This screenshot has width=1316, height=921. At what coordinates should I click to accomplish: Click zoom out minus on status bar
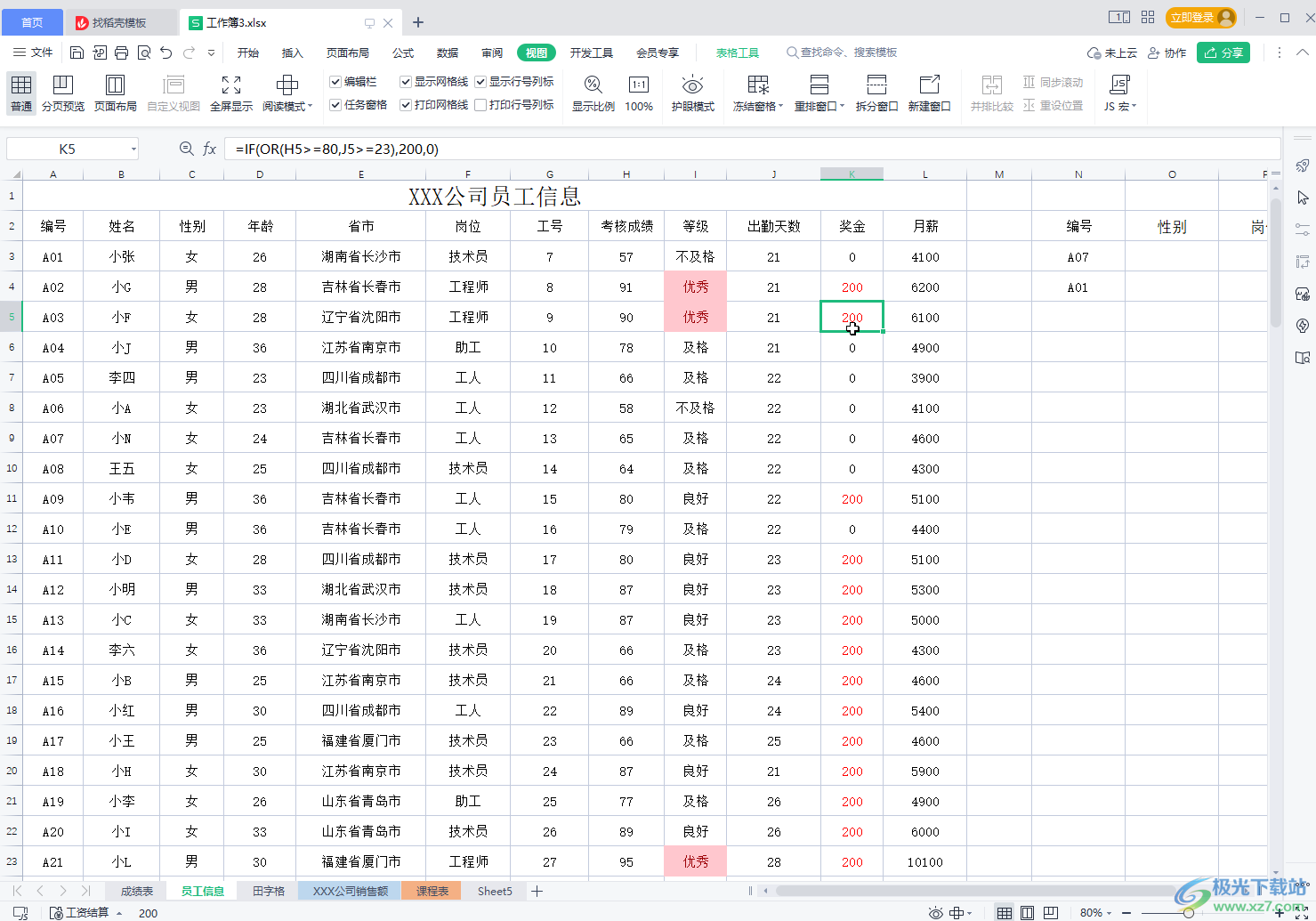(1126, 912)
